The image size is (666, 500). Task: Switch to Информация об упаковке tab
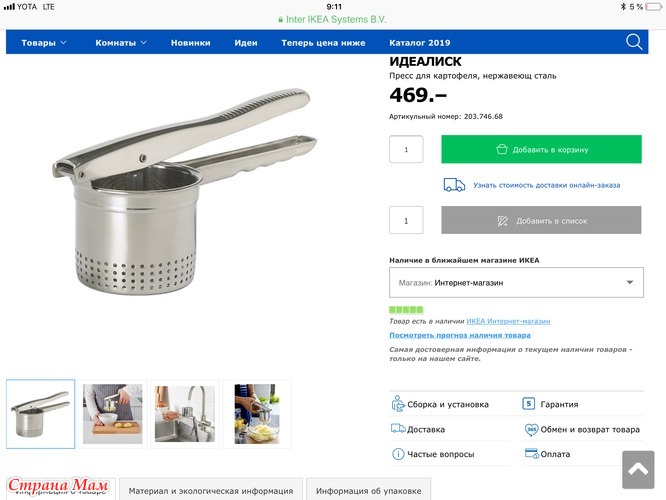click(368, 490)
